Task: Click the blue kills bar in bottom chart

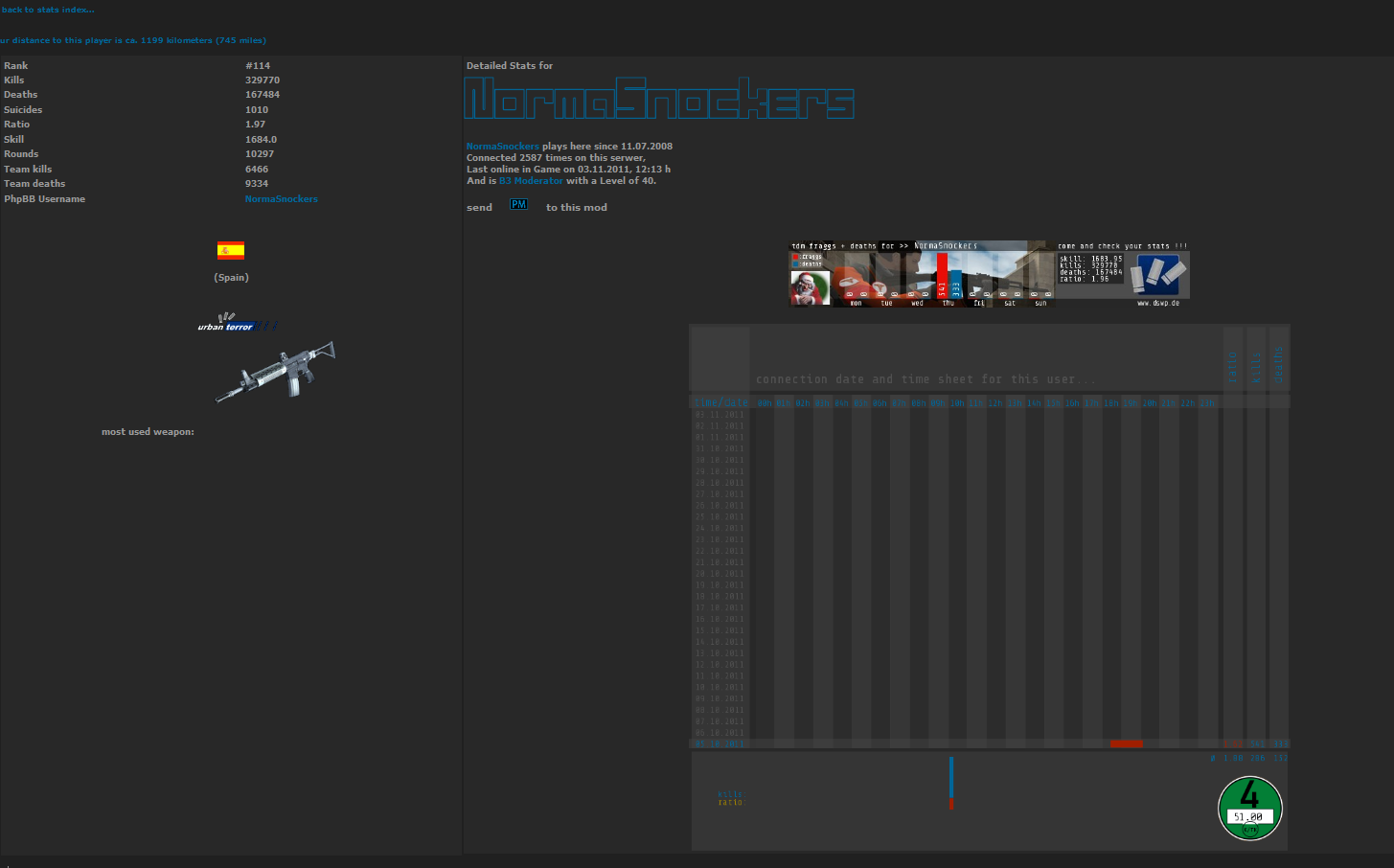Action: click(951, 776)
